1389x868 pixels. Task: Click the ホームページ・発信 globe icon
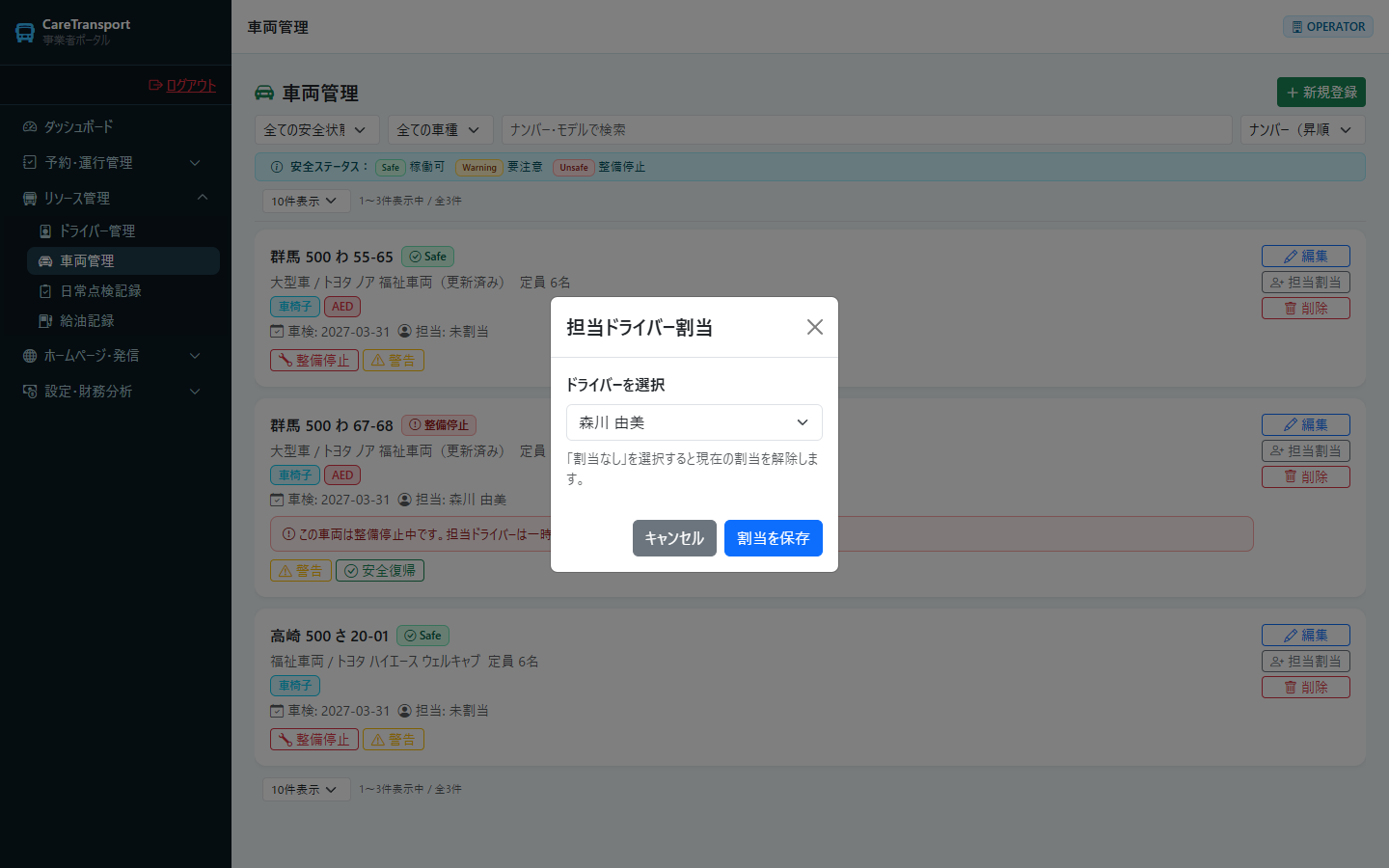(x=30, y=355)
